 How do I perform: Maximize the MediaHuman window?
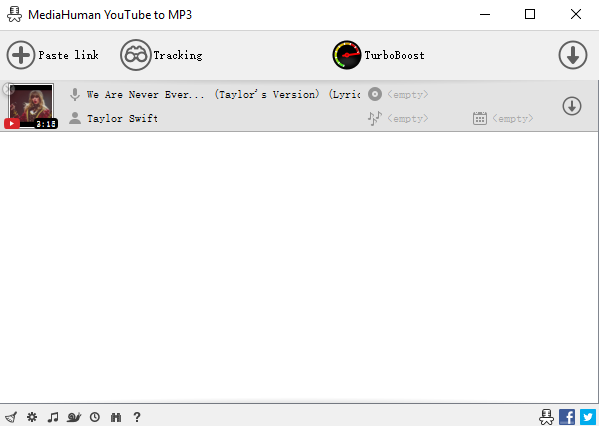point(530,15)
